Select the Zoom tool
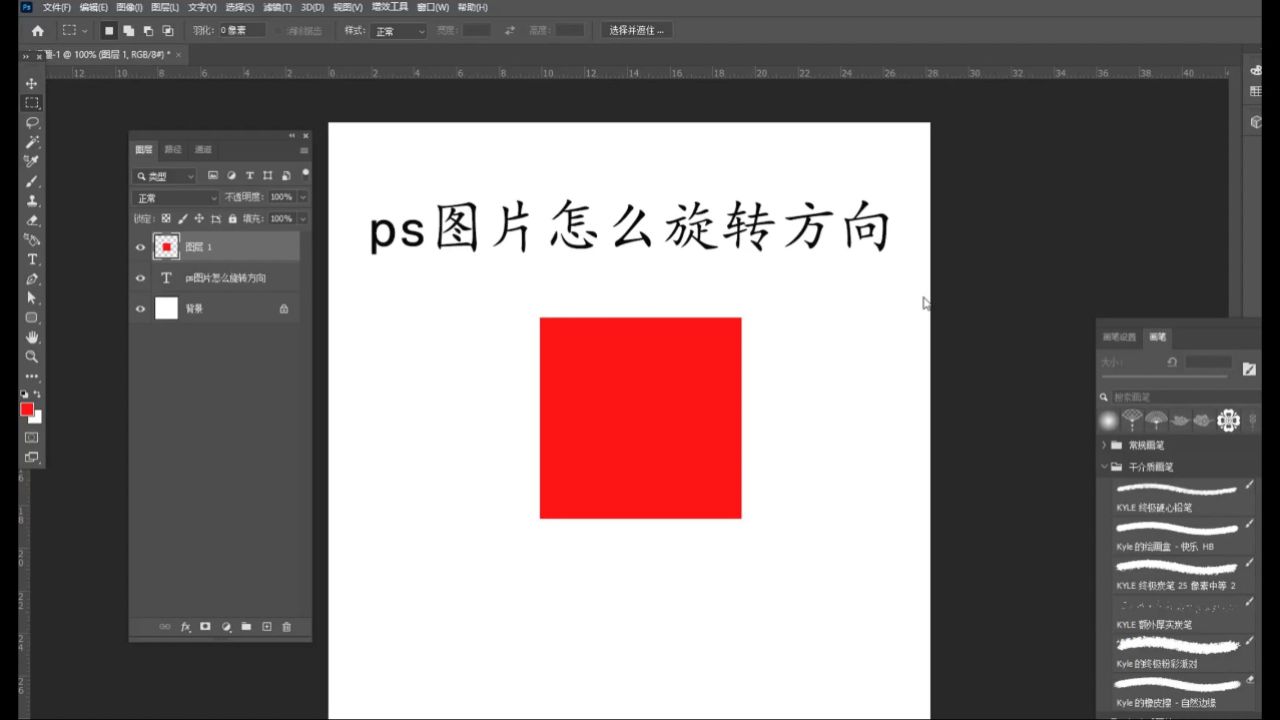The height and width of the screenshot is (720, 1280). point(32,358)
